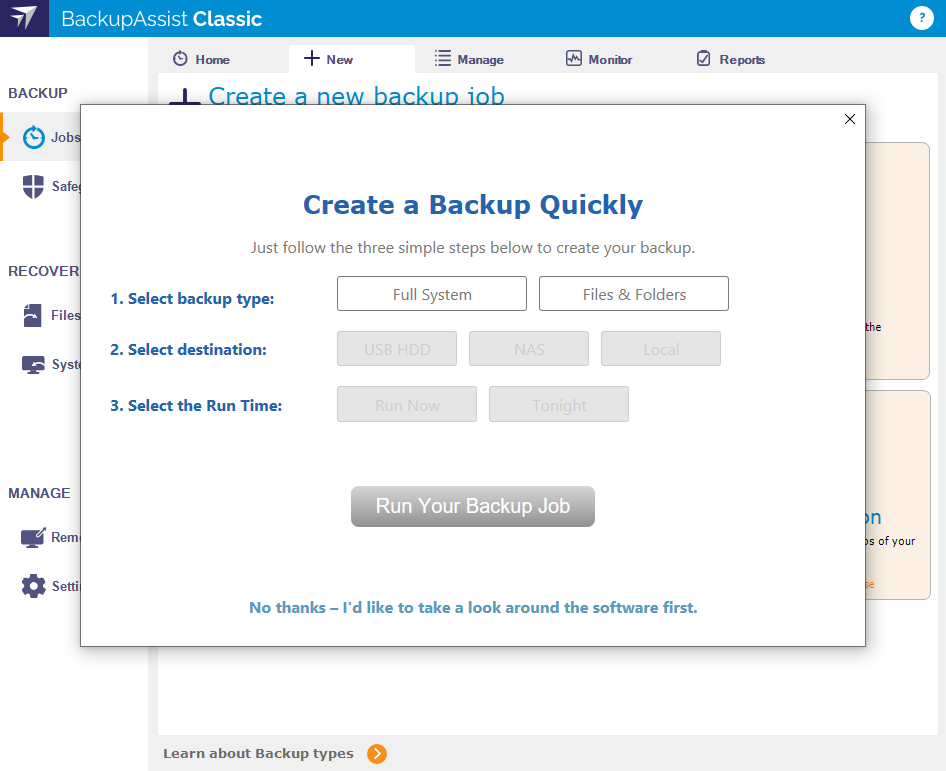Image resolution: width=946 pixels, height=771 pixels.
Task: Pick the Tonight run time
Action: [559, 404]
